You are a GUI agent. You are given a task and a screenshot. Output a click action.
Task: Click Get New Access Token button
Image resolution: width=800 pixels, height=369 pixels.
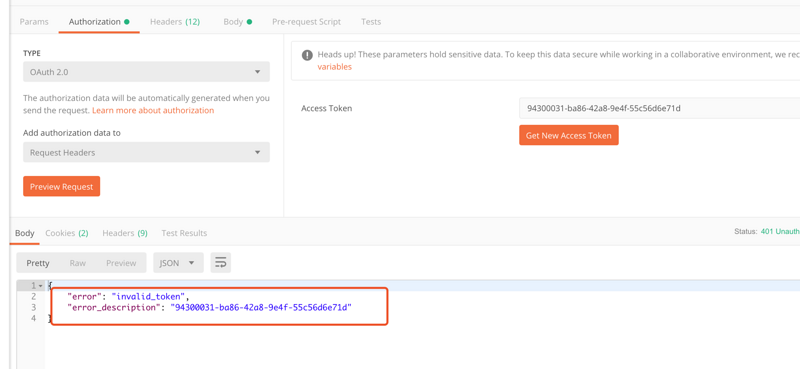point(569,135)
